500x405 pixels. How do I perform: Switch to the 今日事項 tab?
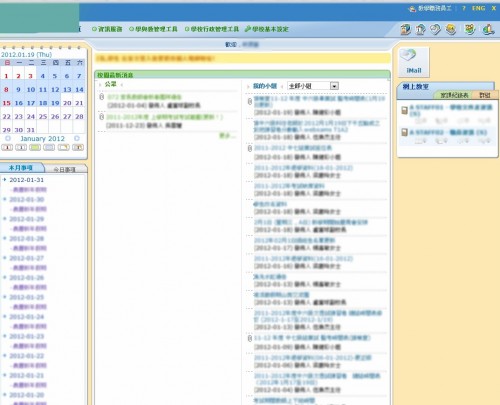(65, 169)
